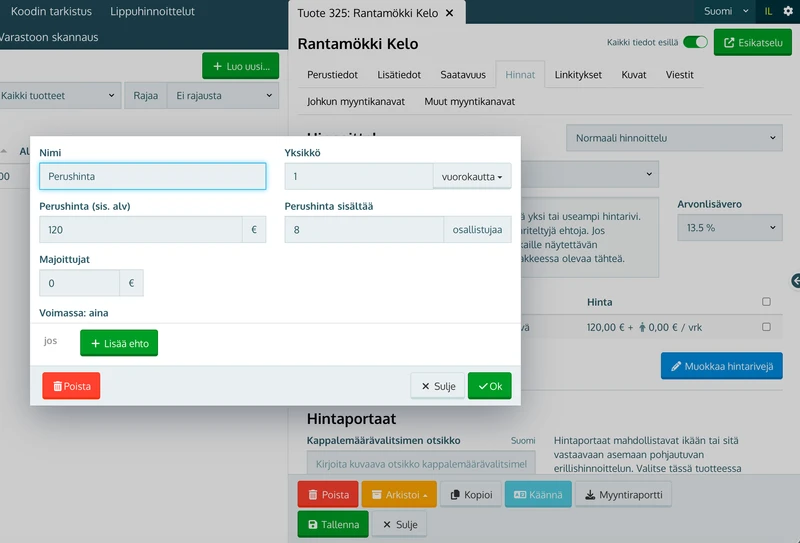The height and width of the screenshot is (543, 800).
Task: Click the sort arrow in the product list header
Action: point(4,151)
